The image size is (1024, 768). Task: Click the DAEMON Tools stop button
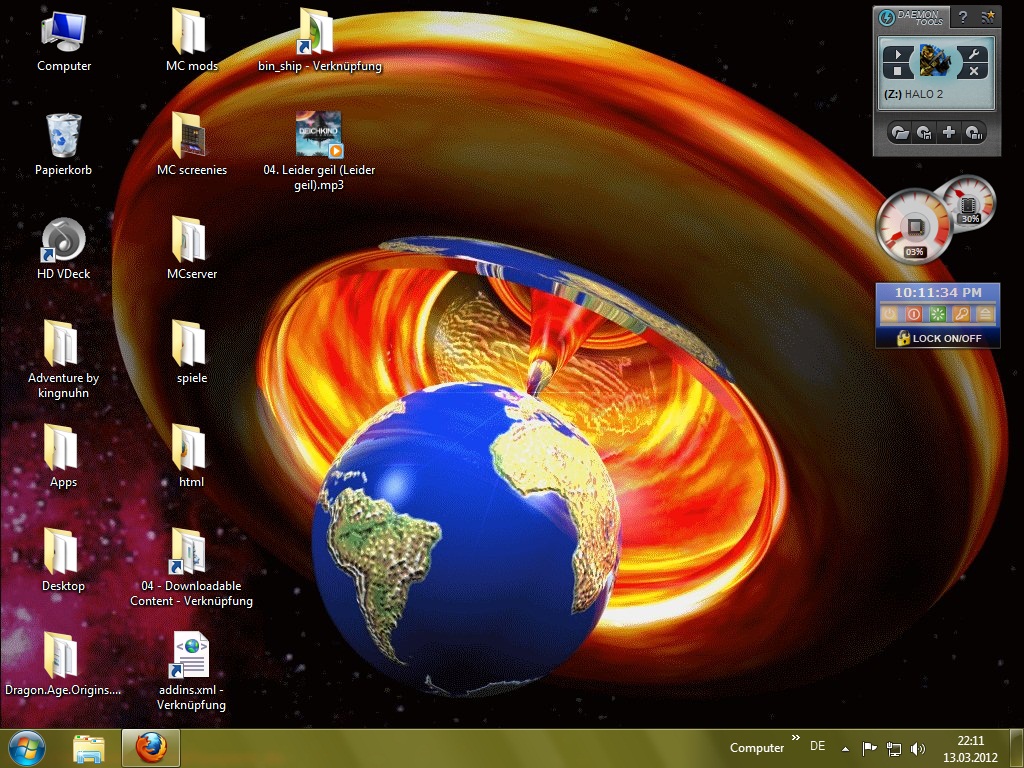coord(898,72)
